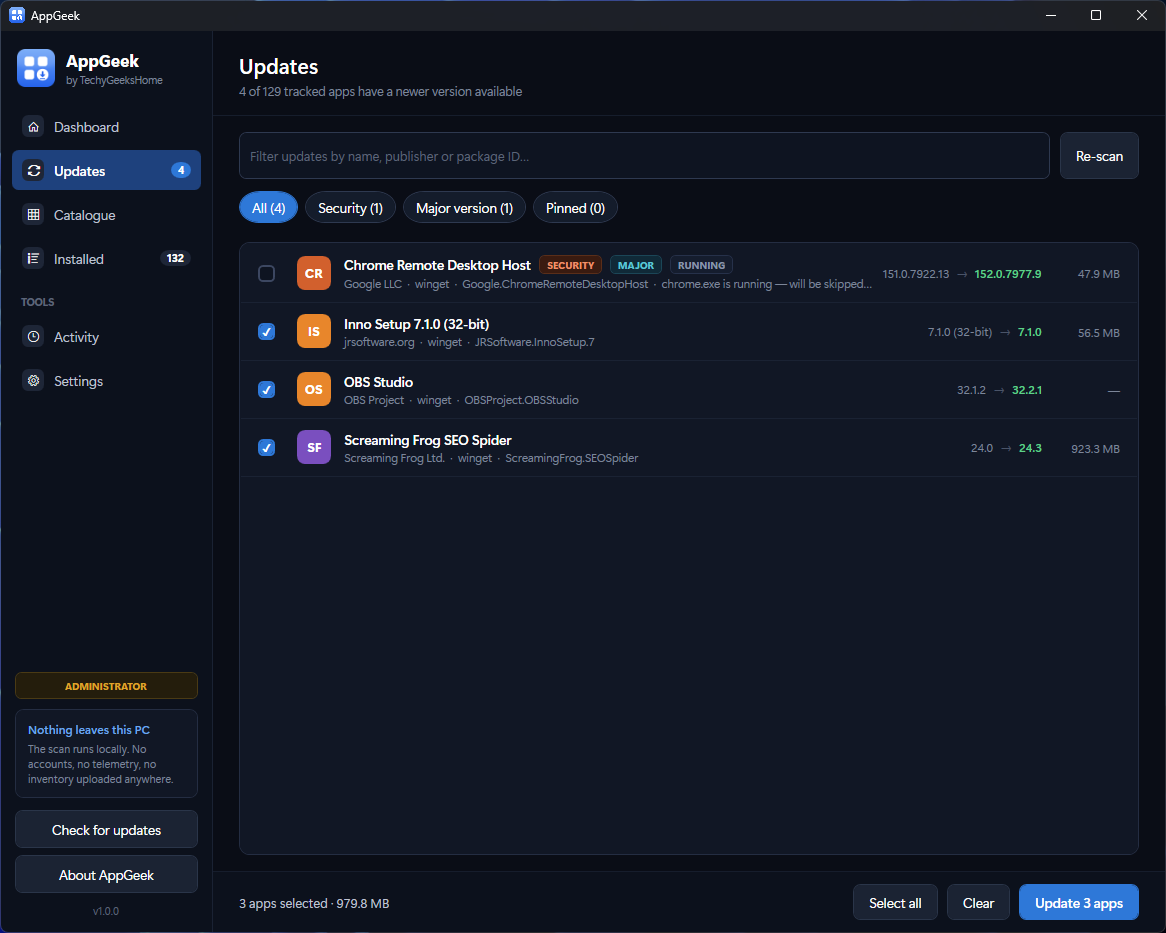Select the All (4) filter tab

pyautogui.click(x=268, y=208)
